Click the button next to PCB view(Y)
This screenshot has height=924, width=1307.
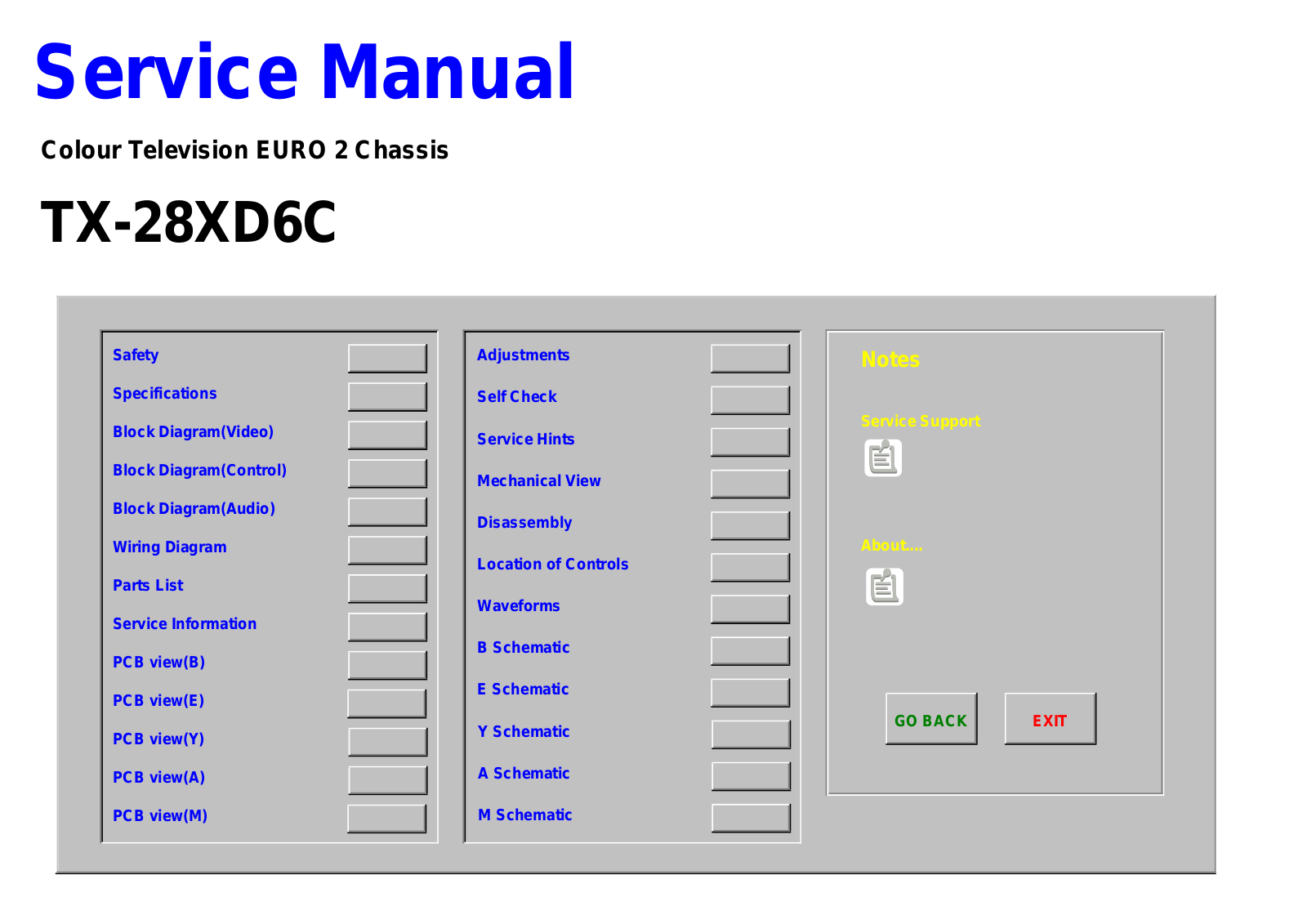click(388, 742)
